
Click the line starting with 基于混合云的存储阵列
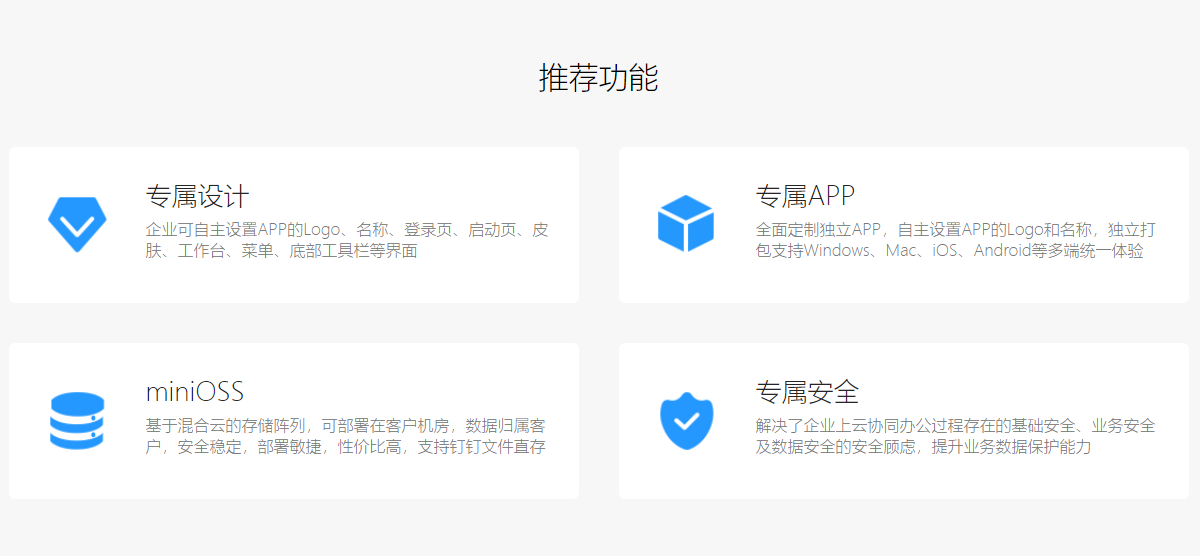pos(345,426)
